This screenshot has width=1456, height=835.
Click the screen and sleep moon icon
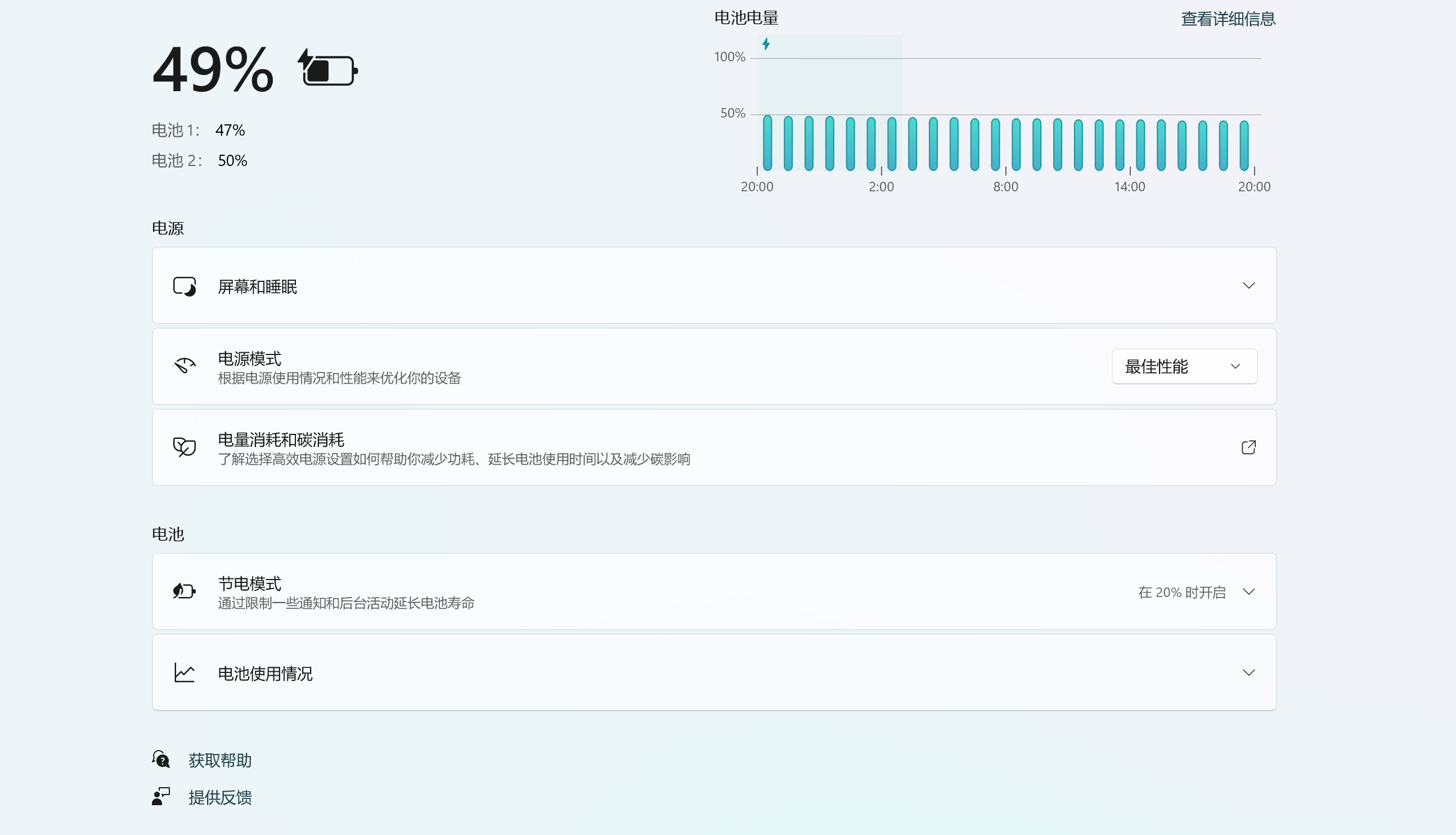coord(185,286)
